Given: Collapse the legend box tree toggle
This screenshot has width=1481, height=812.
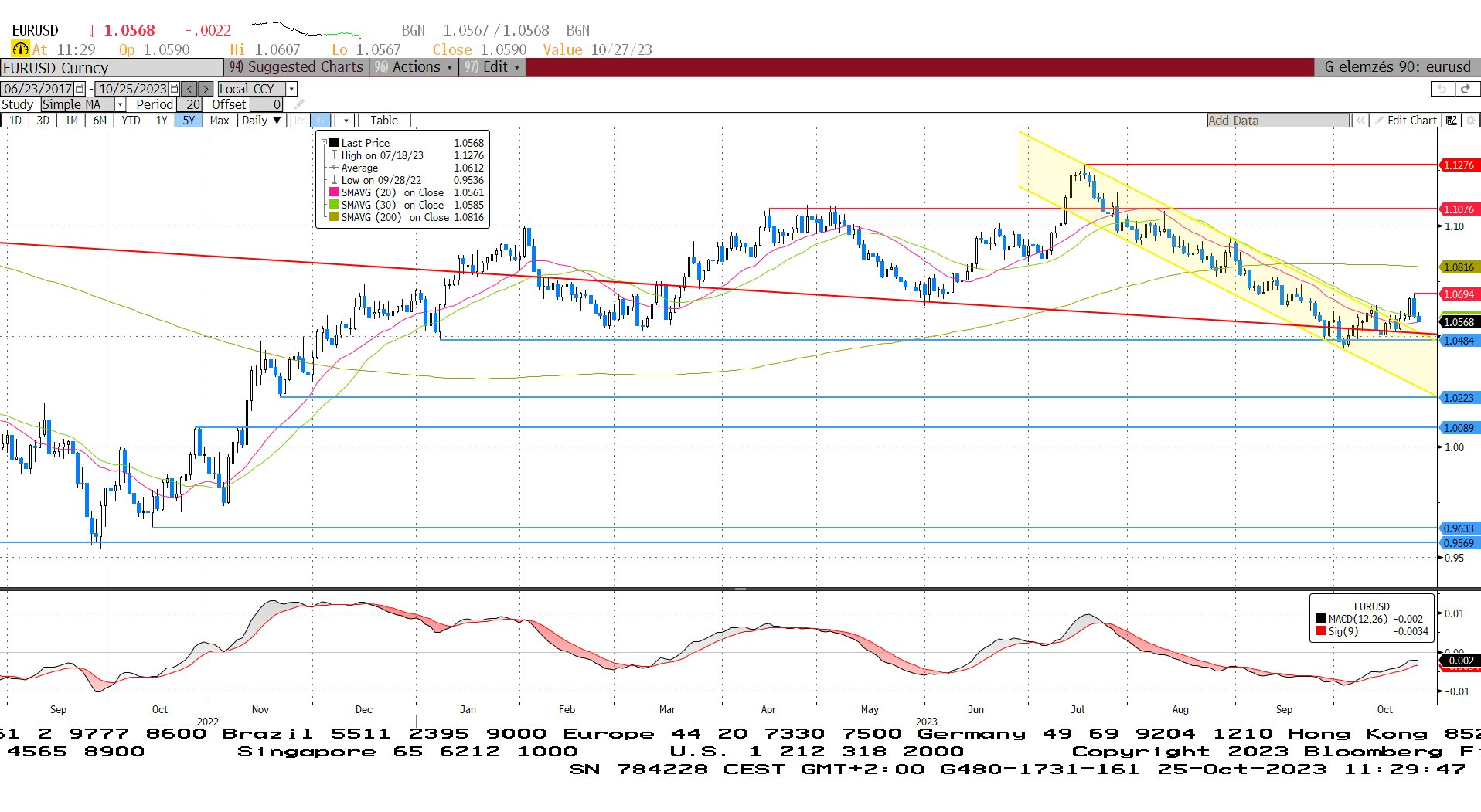Looking at the screenshot, I should 324,142.
